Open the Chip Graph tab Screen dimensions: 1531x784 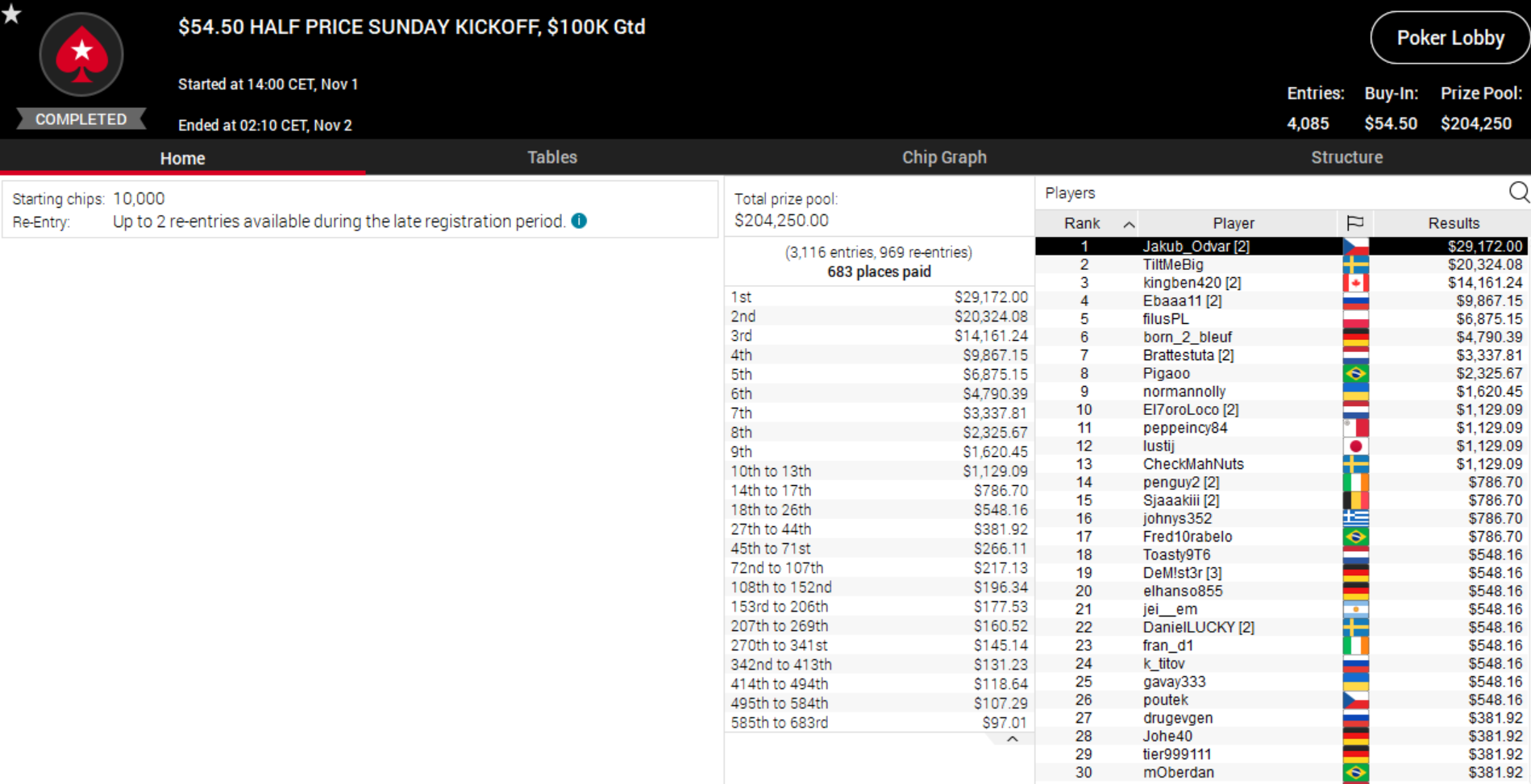pyautogui.click(x=943, y=157)
